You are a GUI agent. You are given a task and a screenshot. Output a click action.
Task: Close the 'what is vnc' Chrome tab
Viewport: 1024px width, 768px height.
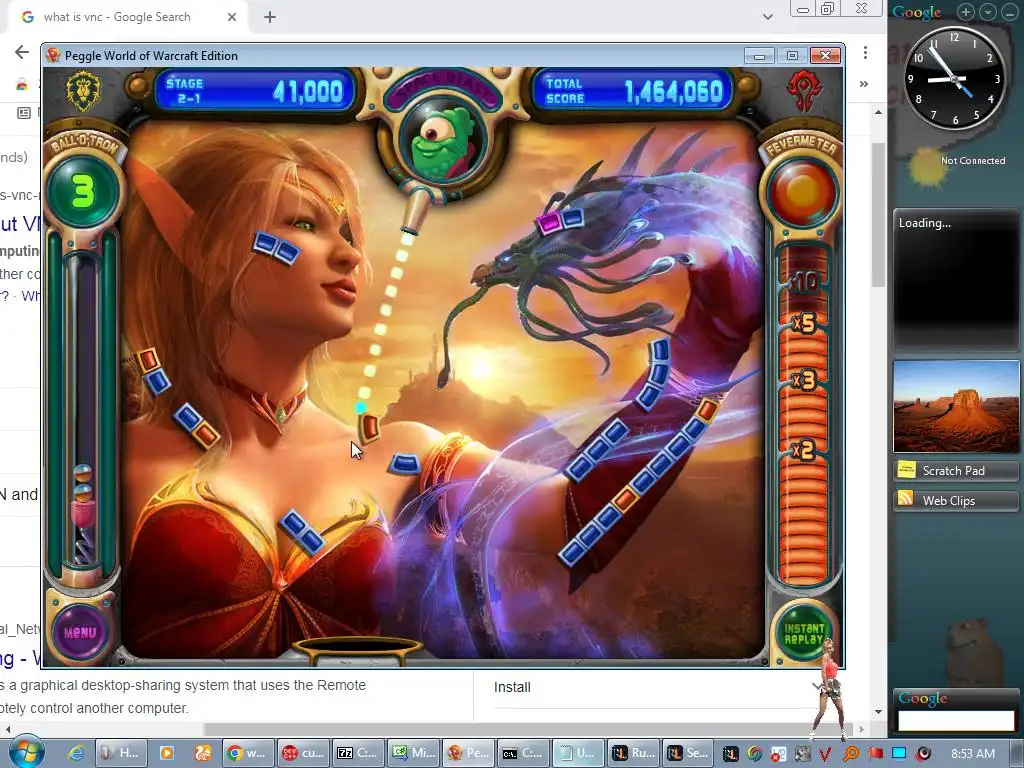(x=232, y=17)
